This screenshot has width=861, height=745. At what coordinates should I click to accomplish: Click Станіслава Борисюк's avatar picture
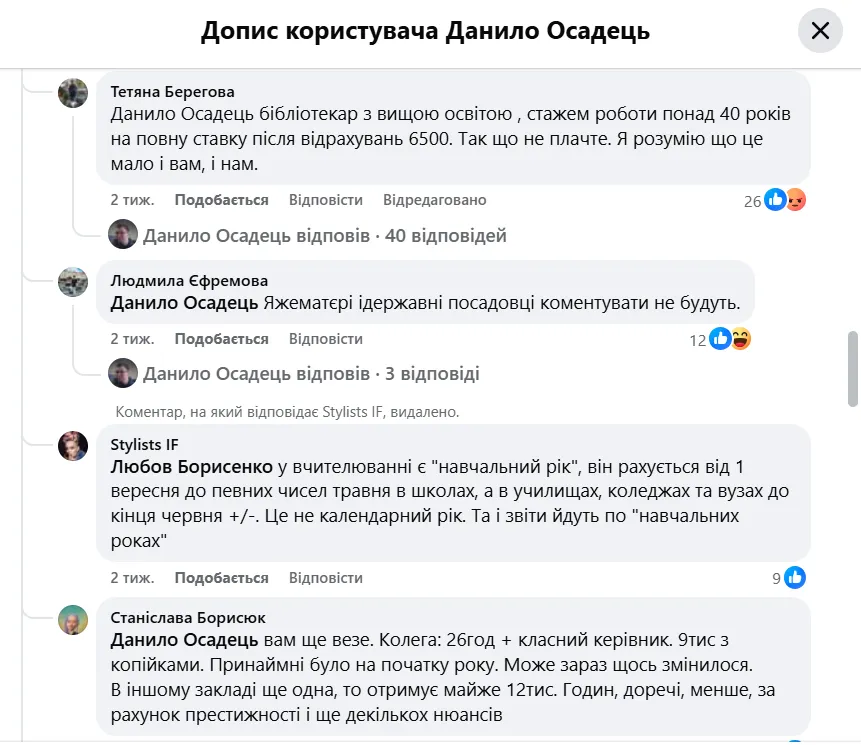pos(73,620)
